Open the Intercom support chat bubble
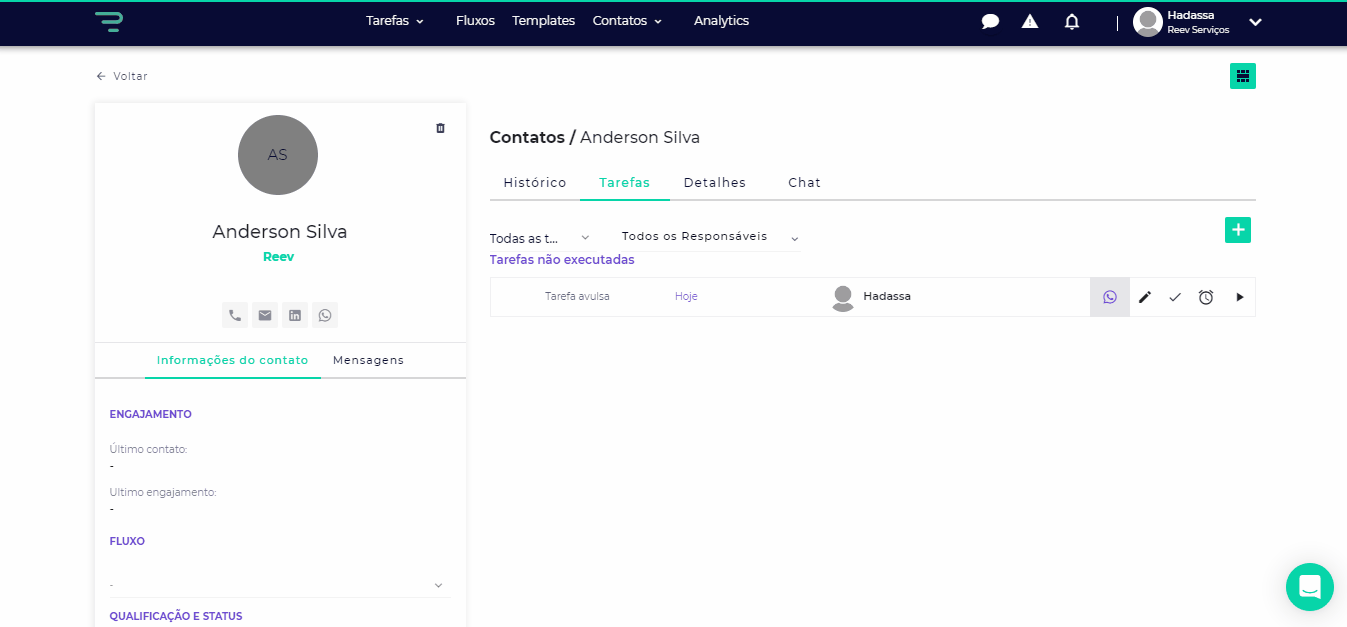The height and width of the screenshot is (627, 1347). 1310,587
